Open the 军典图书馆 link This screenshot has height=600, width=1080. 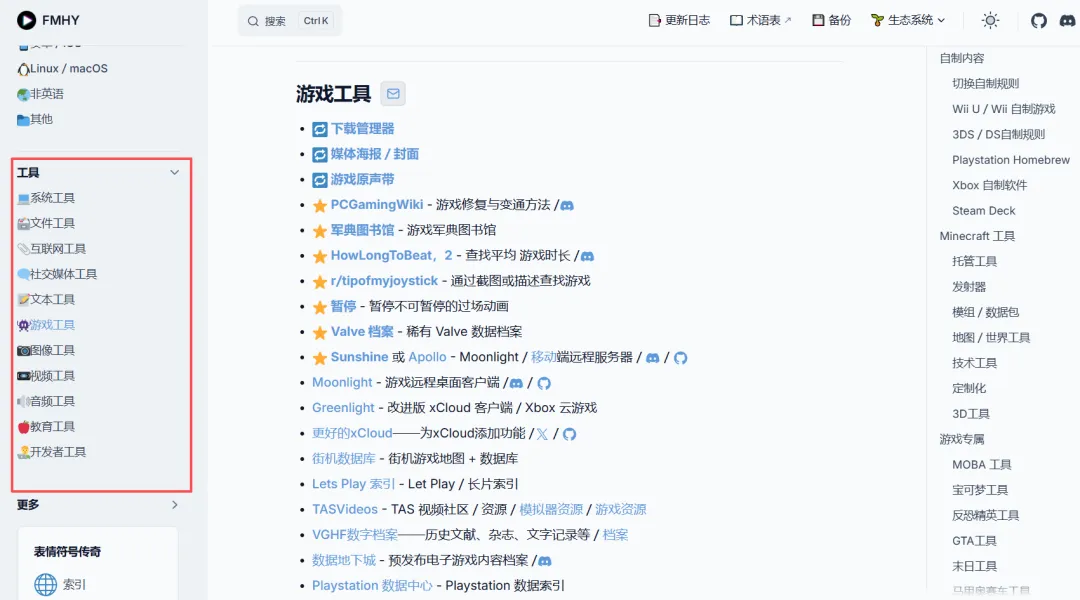tap(362, 230)
